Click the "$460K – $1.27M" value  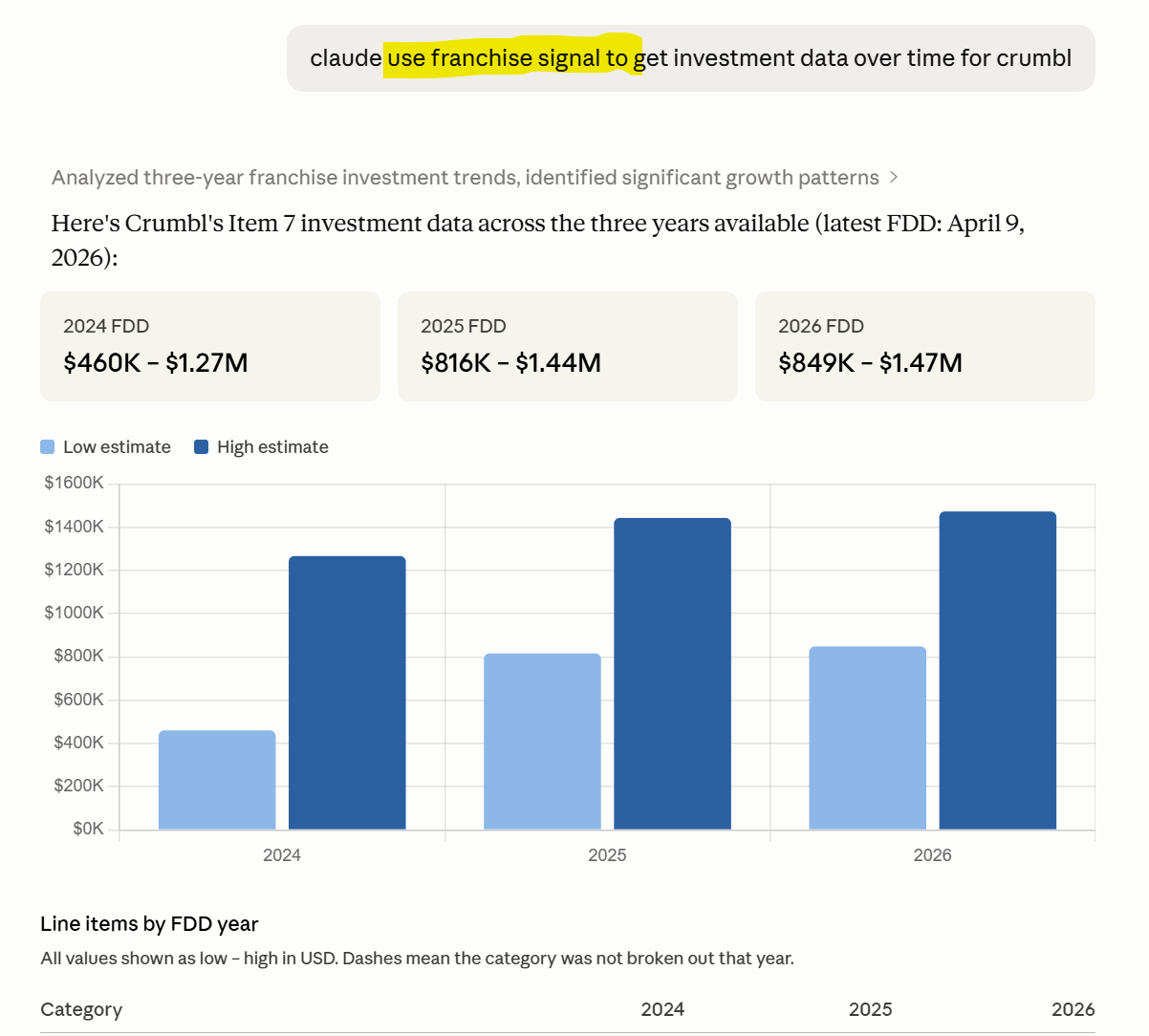[156, 363]
